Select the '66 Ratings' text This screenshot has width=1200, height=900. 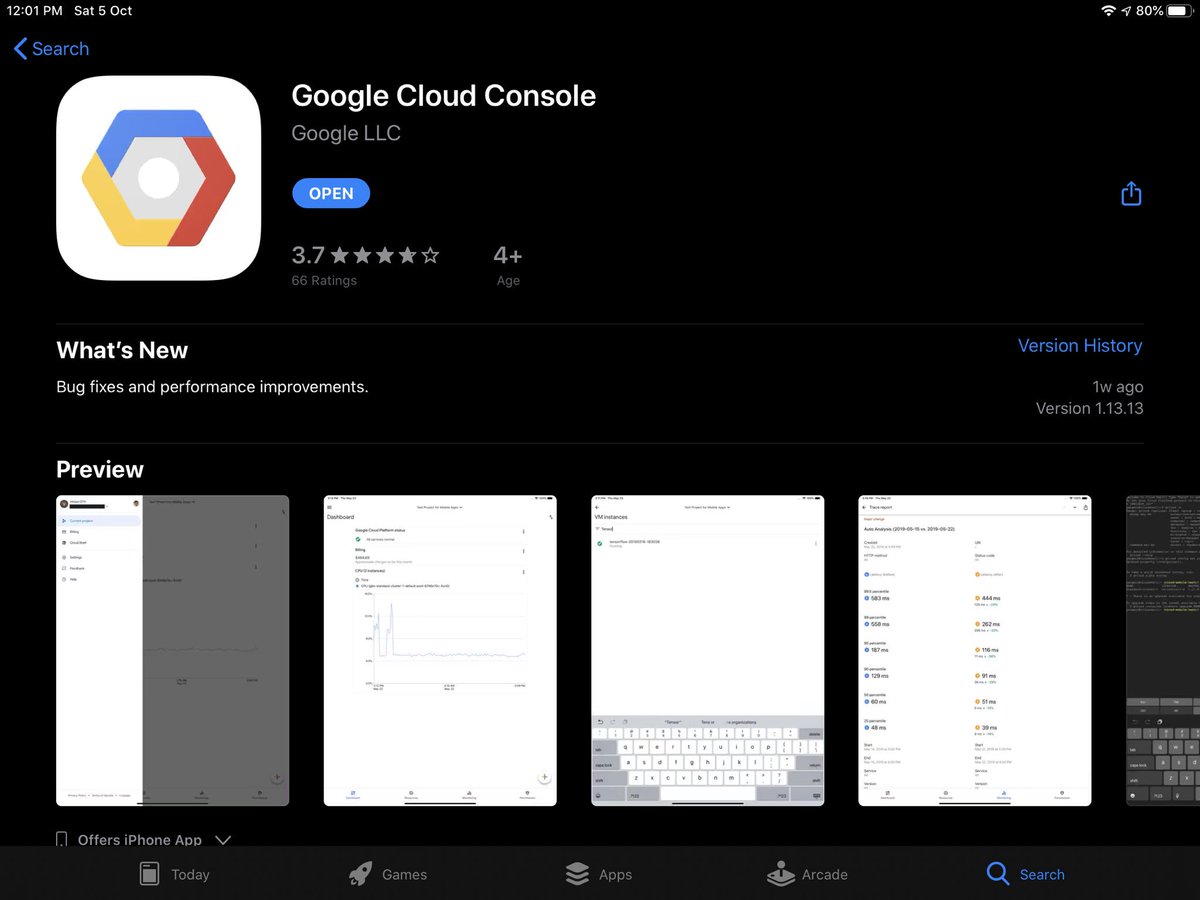(x=324, y=281)
